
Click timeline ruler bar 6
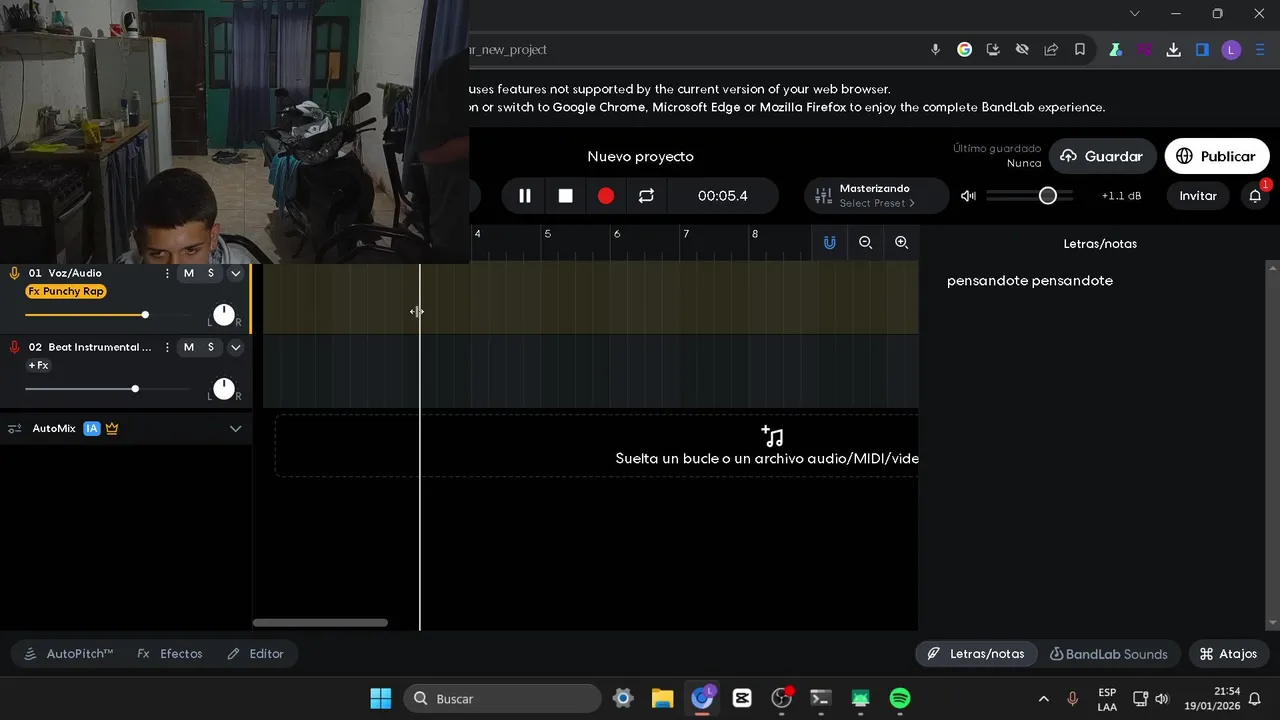(616, 234)
